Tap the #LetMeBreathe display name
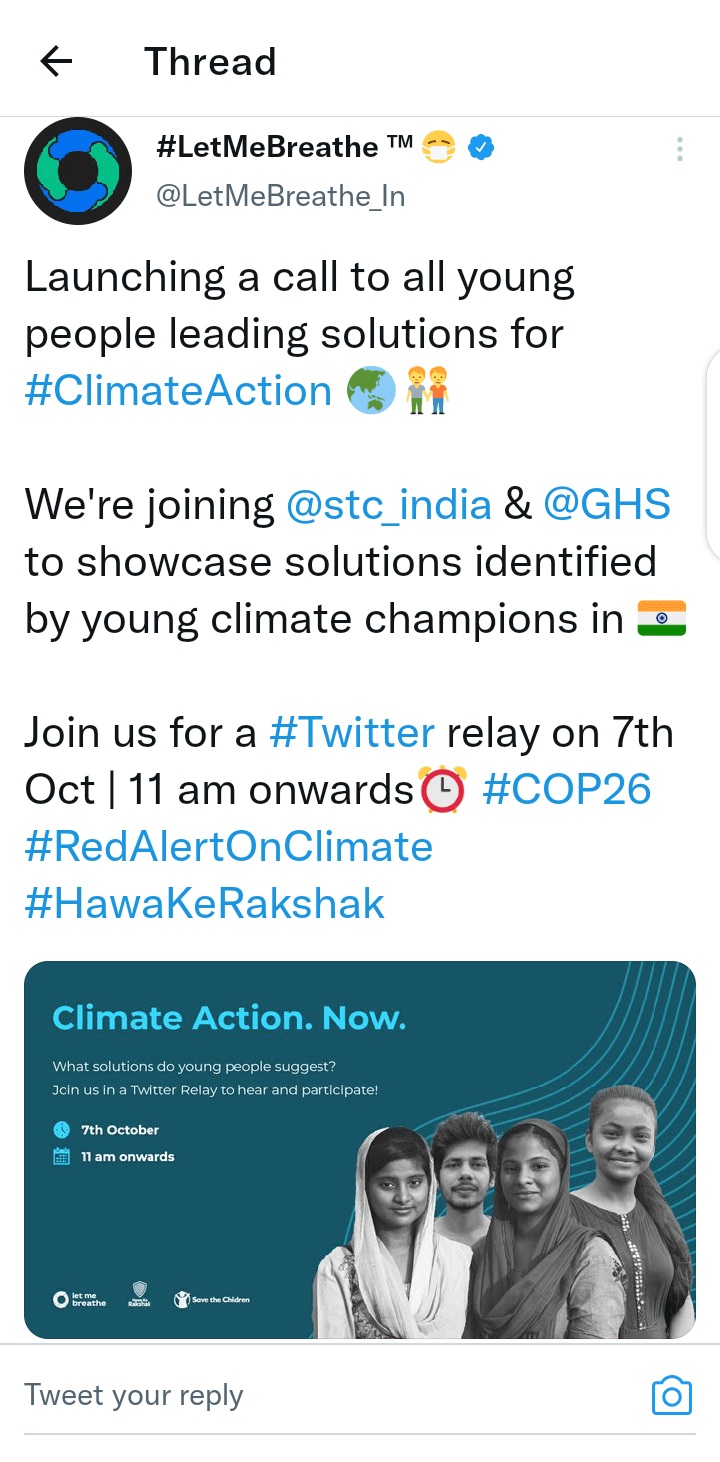This screenshot has height=1462, width=720. 267,148
